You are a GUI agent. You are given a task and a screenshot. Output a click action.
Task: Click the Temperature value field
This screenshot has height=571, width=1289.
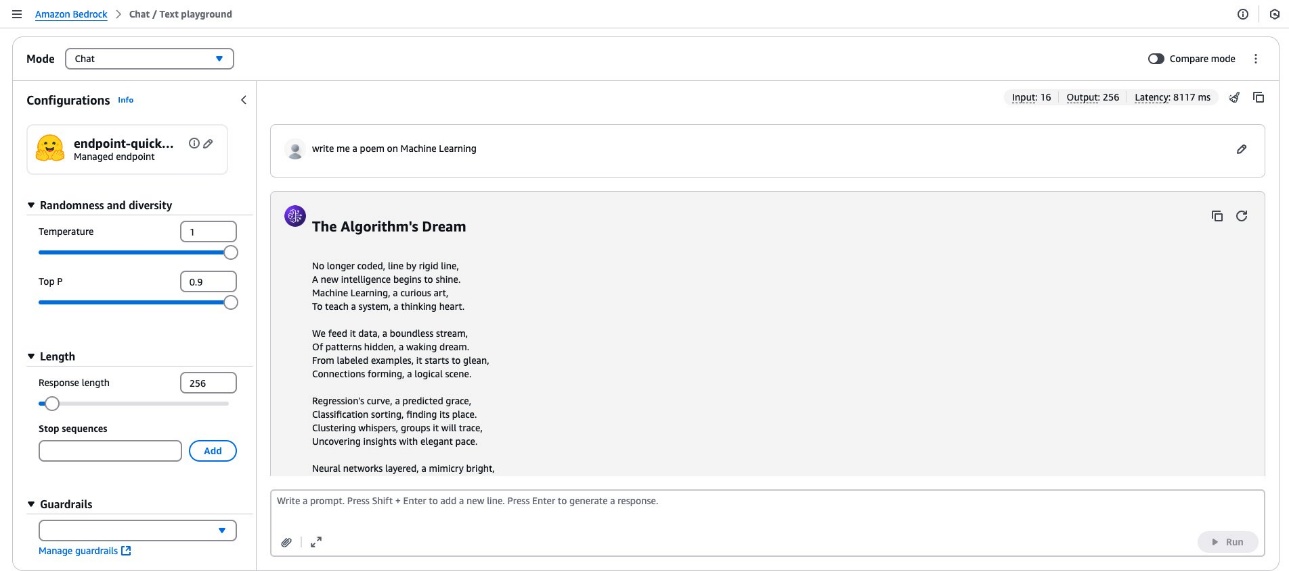point(208,232)
